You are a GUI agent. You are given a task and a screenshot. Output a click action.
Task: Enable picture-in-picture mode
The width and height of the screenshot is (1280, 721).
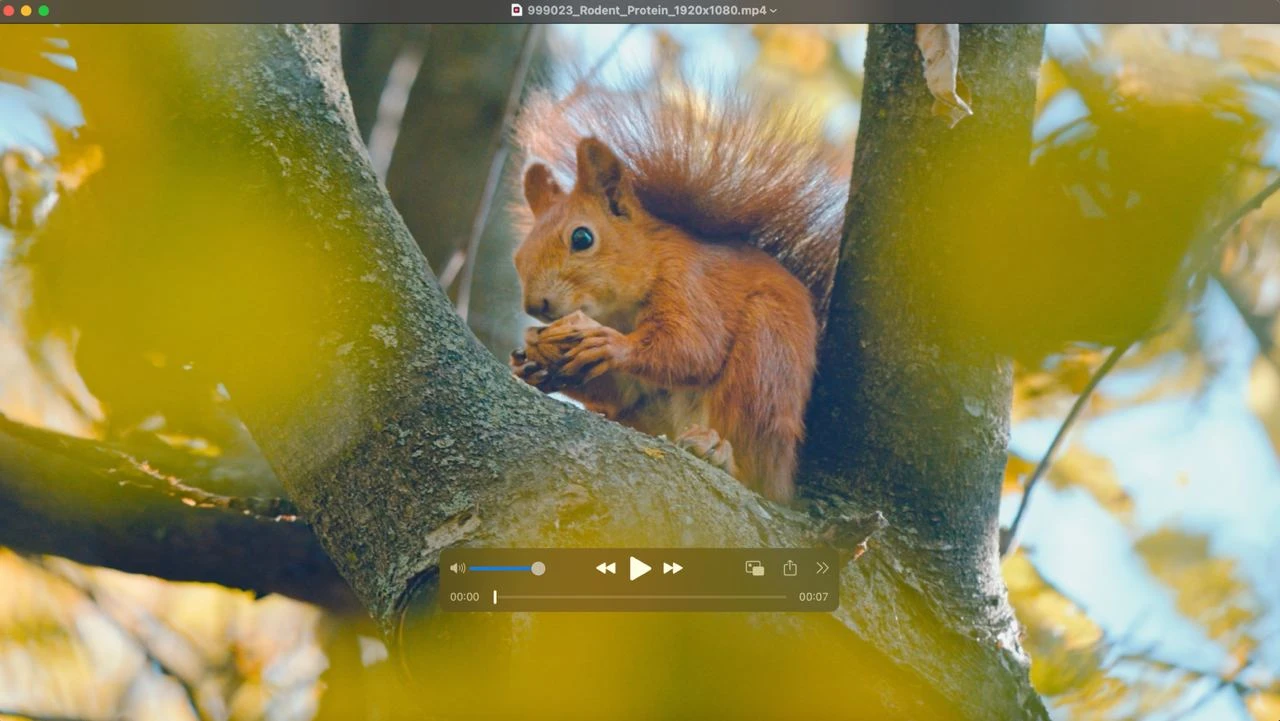[x=755, y=569]
